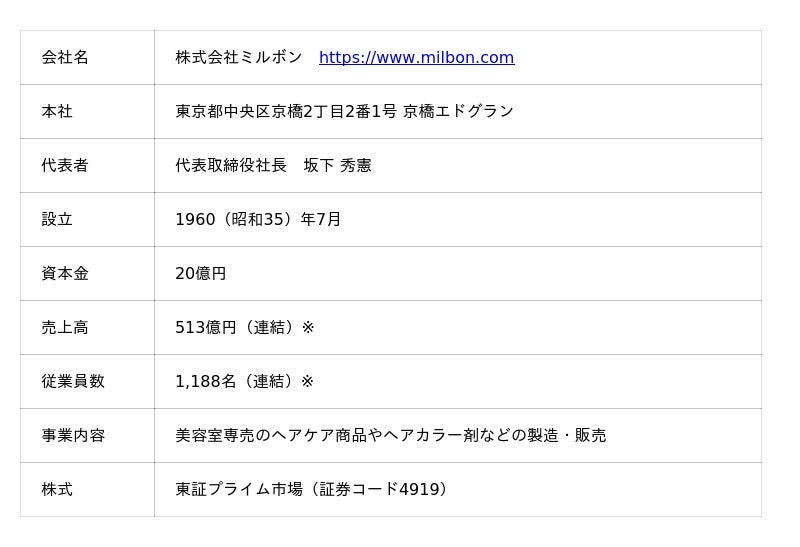Click the 代表者 row label
800x547 pixels.
tap(65, 166)
